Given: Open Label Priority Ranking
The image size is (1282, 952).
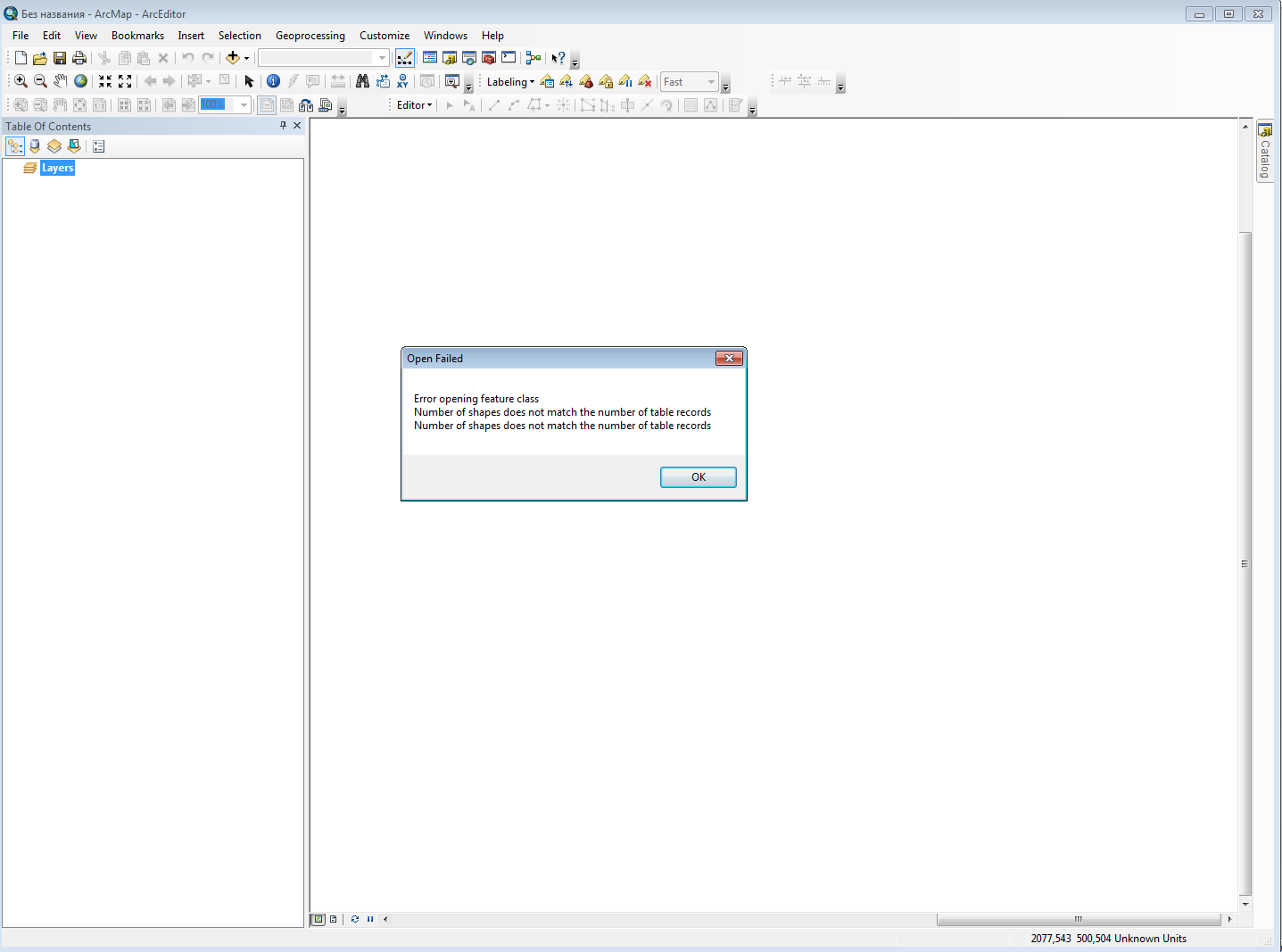Looking at the screenshot, I should click(x=567, y=81).
